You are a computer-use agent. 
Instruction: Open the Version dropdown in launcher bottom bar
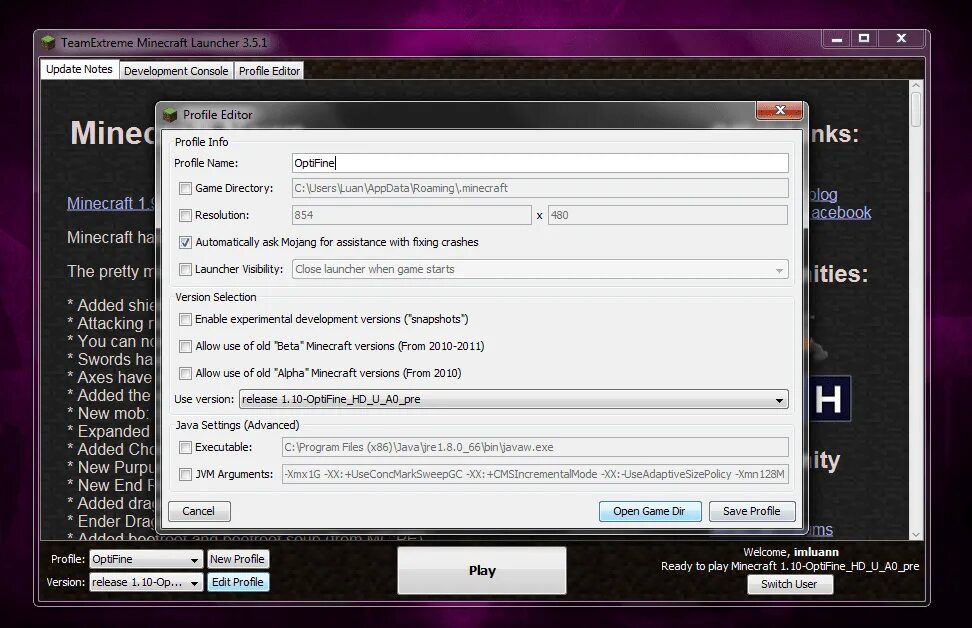[x=146, y=582]
